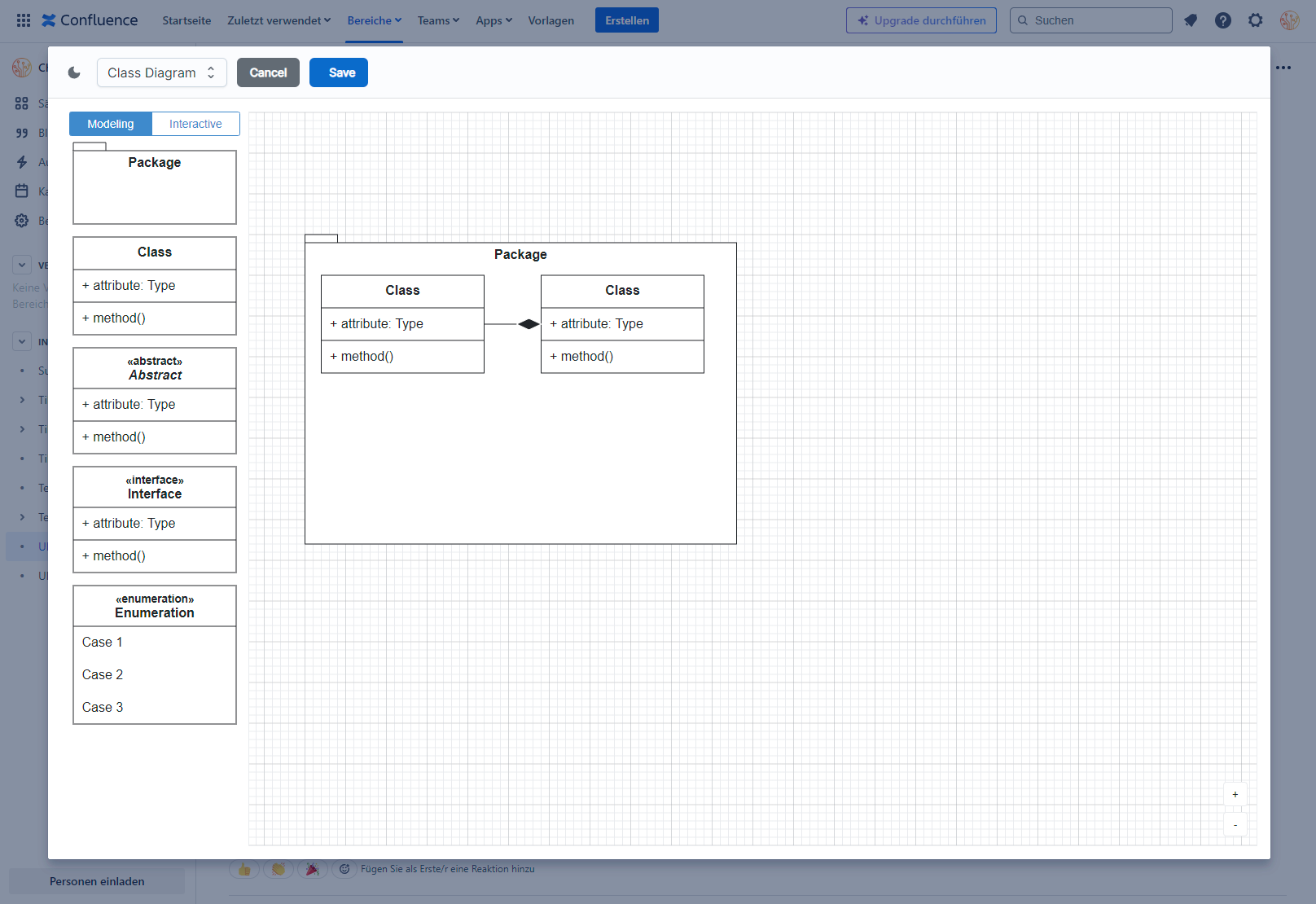Select the Package palette element
This screenshot has height=904, width=1316.
(155, 183)
